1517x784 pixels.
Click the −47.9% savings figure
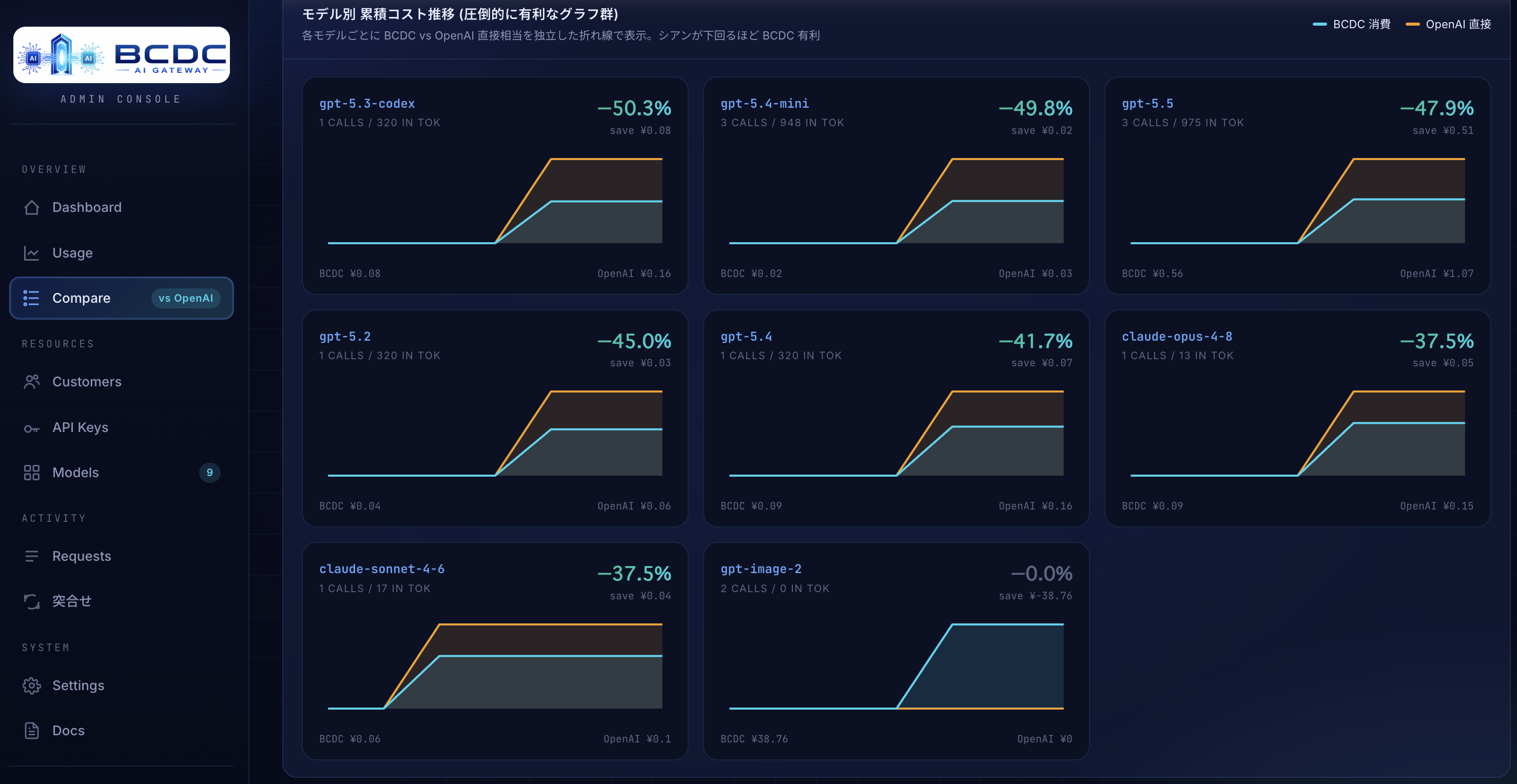(1437, 108)
